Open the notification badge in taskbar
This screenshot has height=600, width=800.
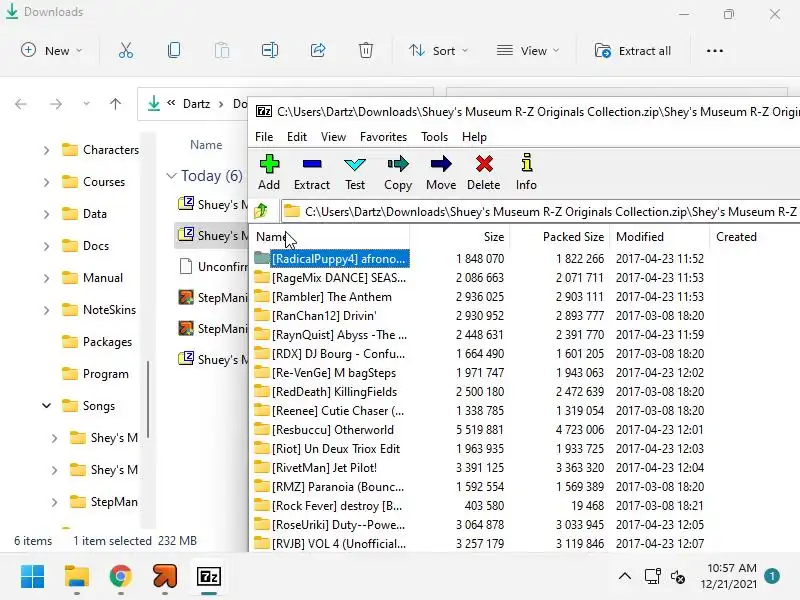coord(772,577)
